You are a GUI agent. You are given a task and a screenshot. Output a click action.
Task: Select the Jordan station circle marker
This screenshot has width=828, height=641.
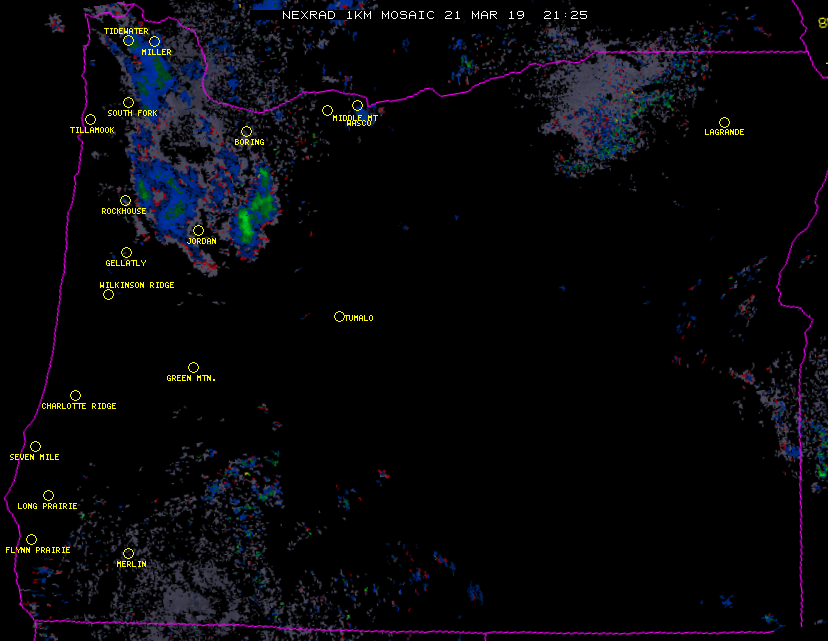[x=198, y=231]
